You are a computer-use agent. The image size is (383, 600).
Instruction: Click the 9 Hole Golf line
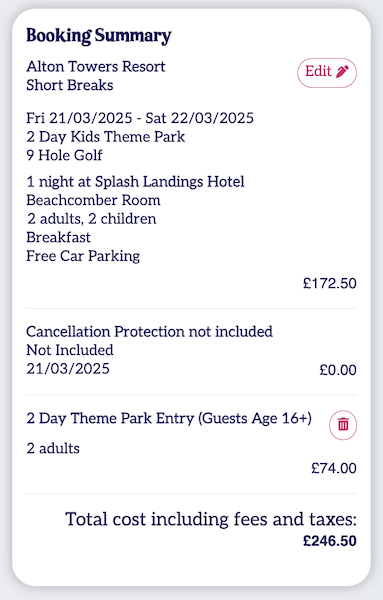pyautogui.click(x=64, y=155)
